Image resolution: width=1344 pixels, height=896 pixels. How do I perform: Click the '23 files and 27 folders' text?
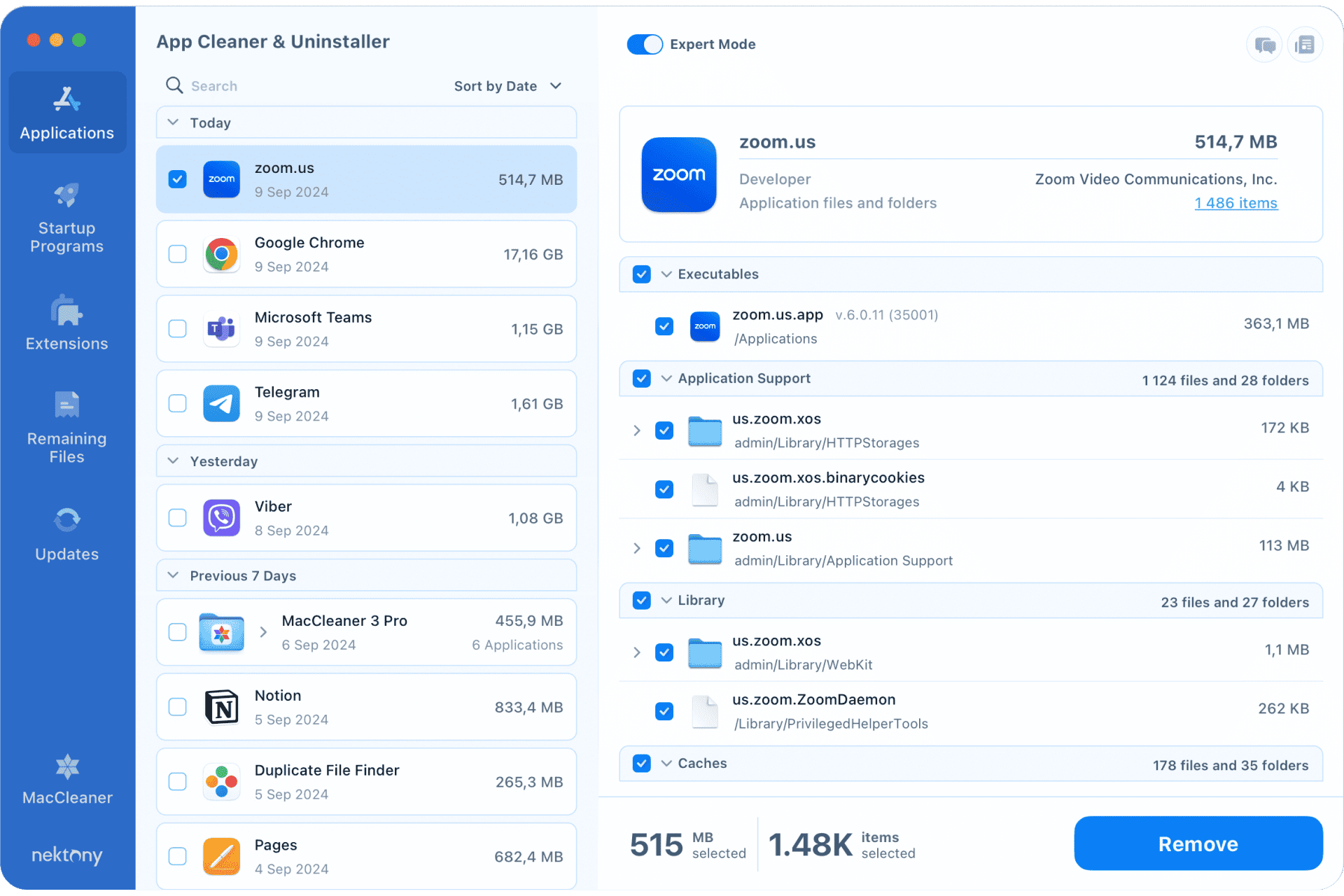click(x=1235, y=602)
